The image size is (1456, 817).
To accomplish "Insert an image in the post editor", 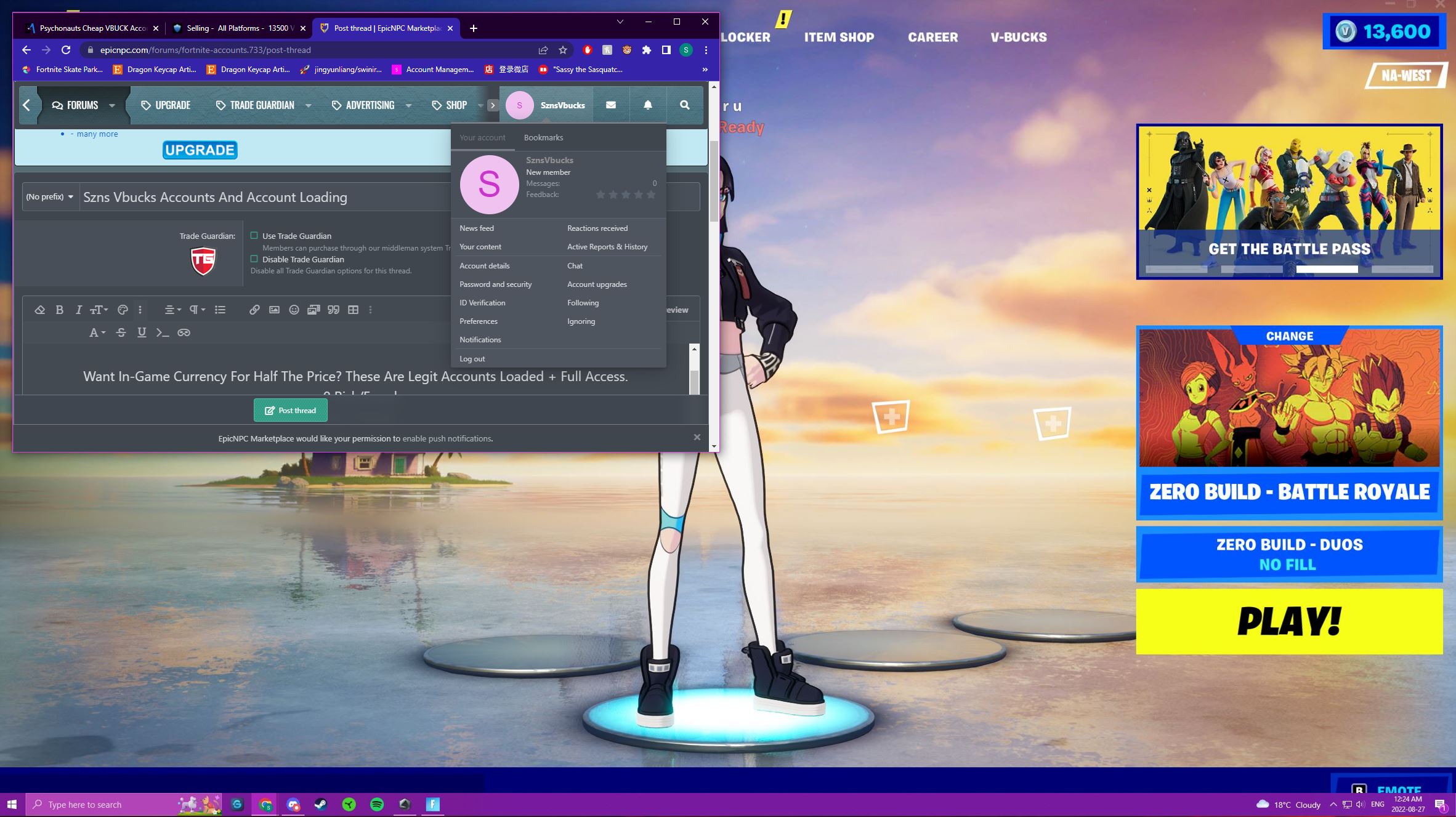I will (274, 310).
